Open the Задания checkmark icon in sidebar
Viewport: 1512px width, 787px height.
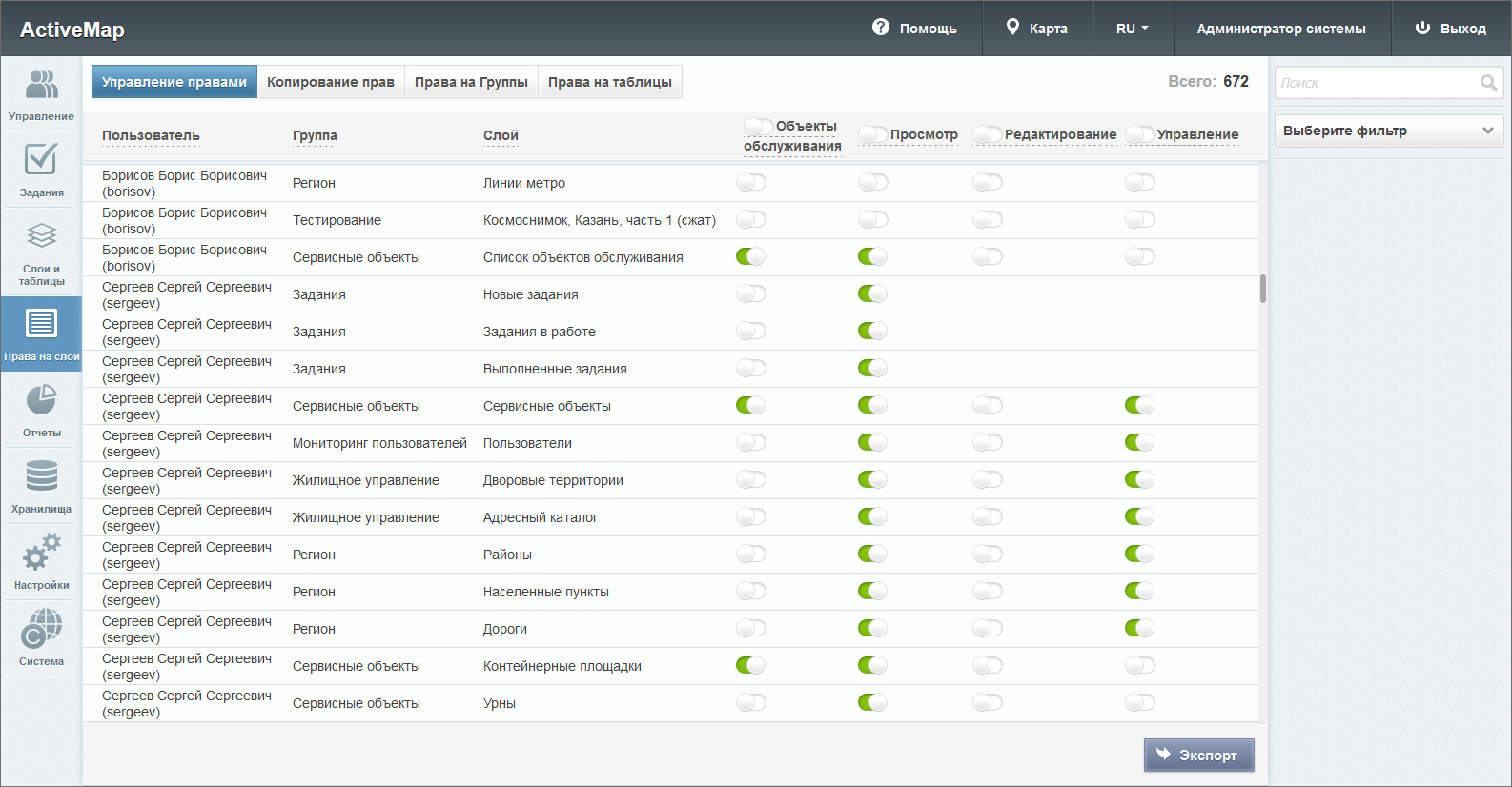tap(41, 160)
